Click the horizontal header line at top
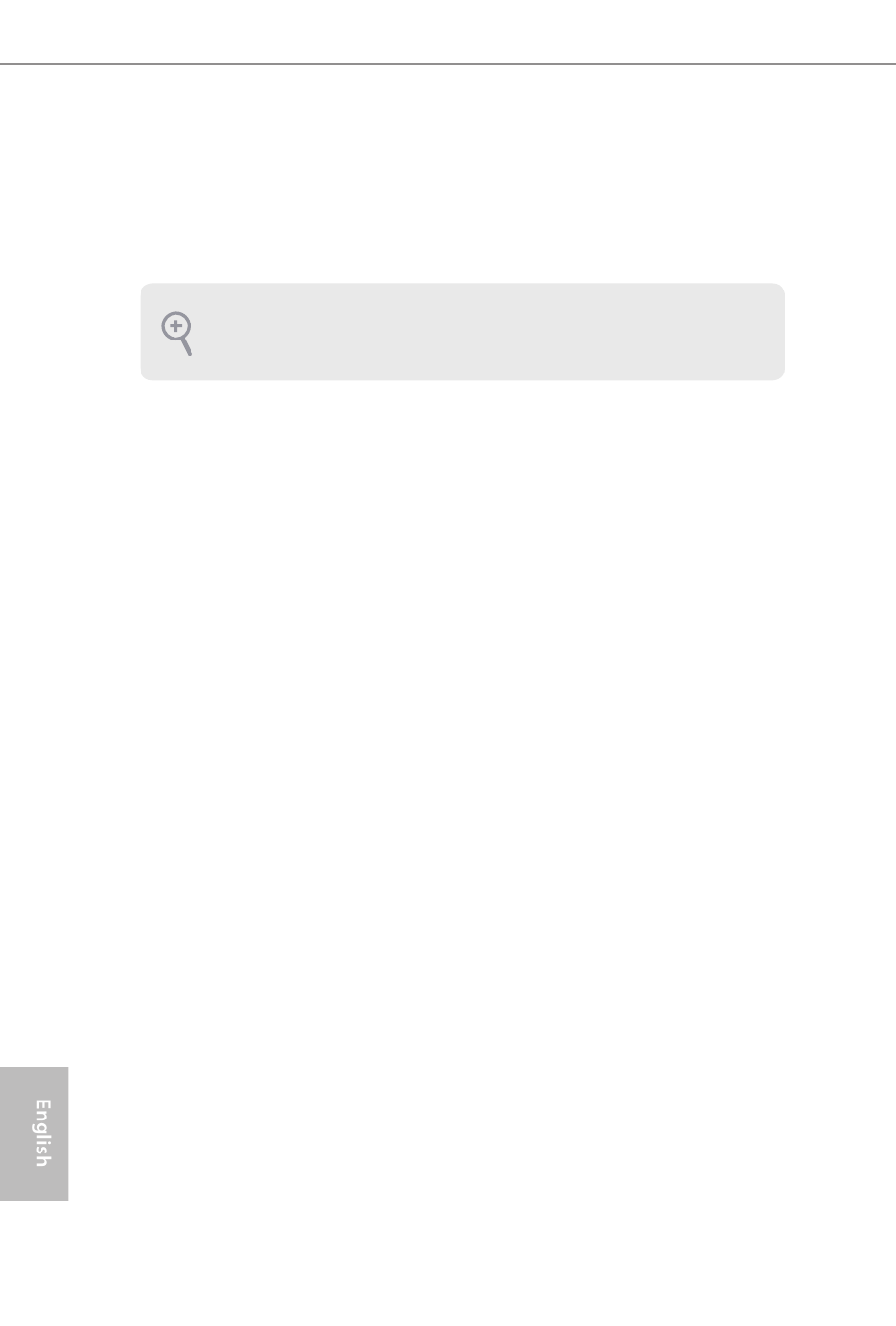Viewport: 896px width, 1326px height. coord(448,64)
